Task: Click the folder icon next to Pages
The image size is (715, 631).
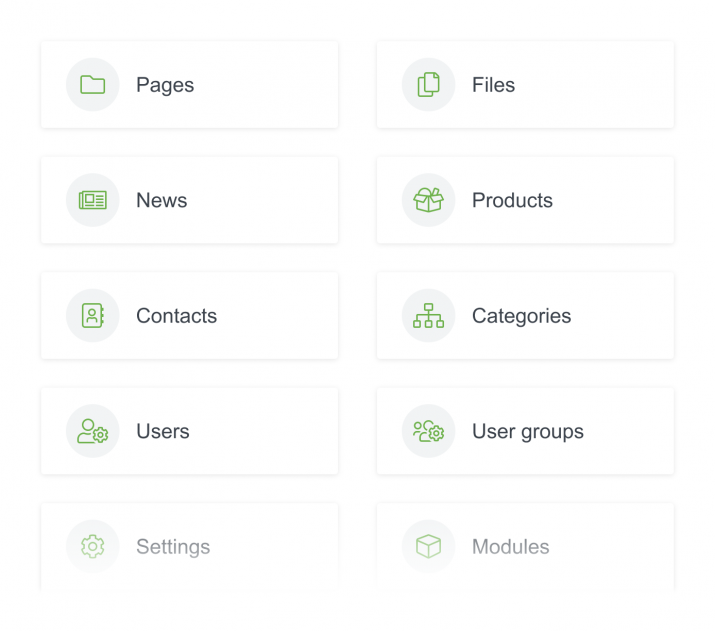Action: [93, 85]
